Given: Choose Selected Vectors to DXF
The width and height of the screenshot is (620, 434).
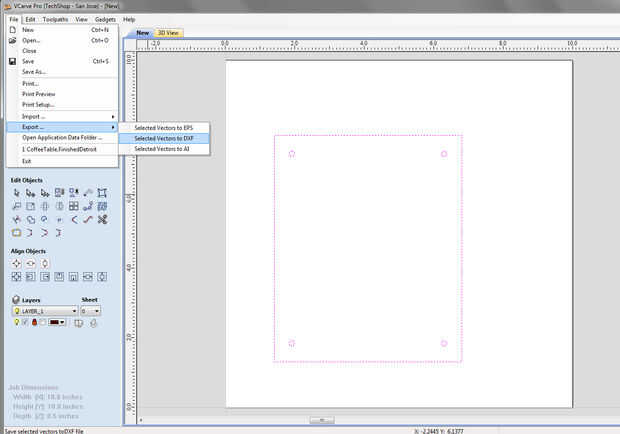Looking at the screenshot, I should click(x=164, y=138).
